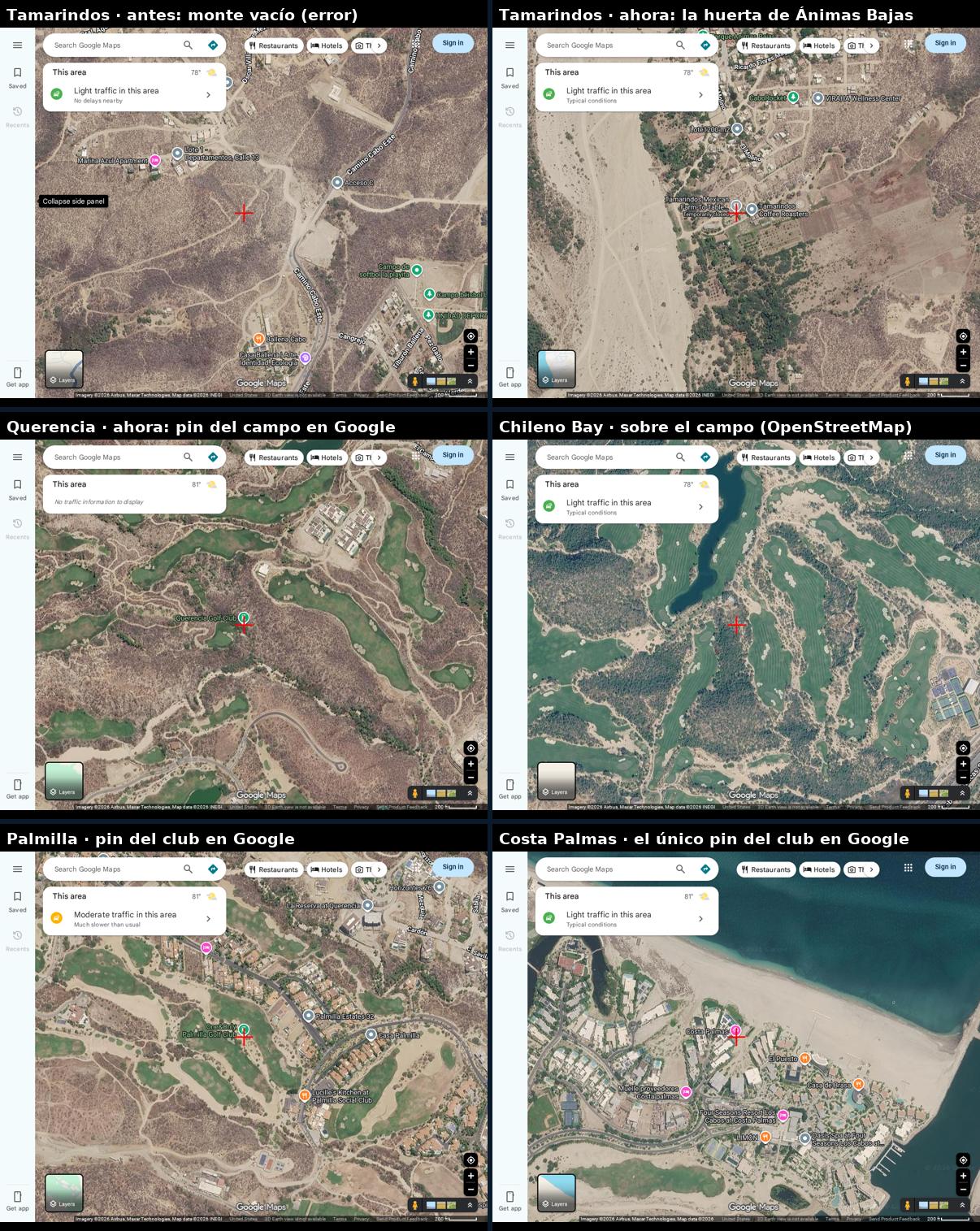Screen dimensions: 980x1231
Task: Click Sign in on the Tamarindos antes panel
Action: point(453,43)
